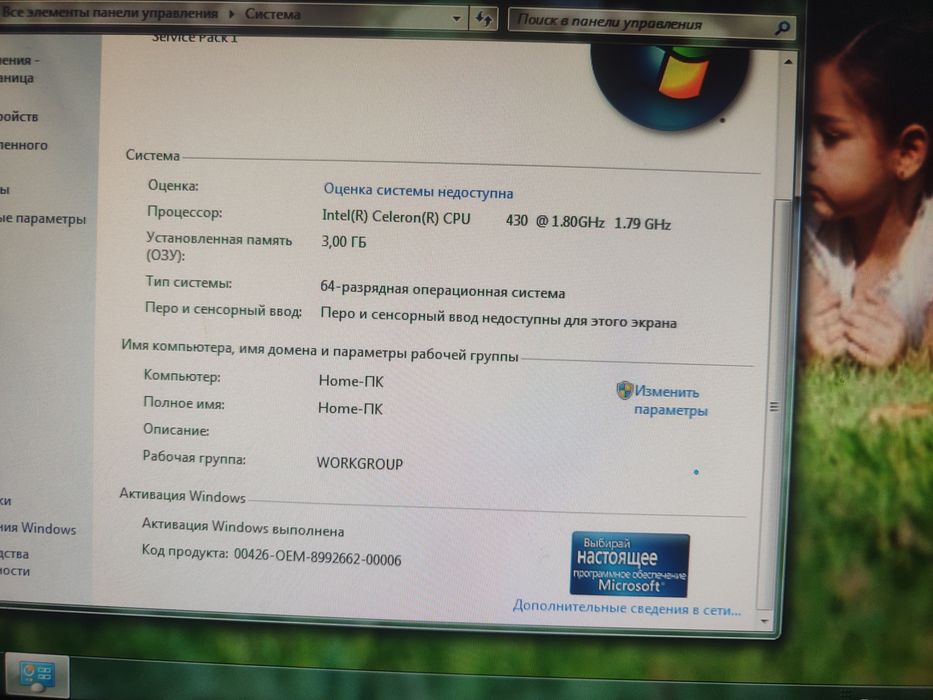
Task: Click the scrollbar up arrow
Action: pyautogui.click(x=788, y=62)
